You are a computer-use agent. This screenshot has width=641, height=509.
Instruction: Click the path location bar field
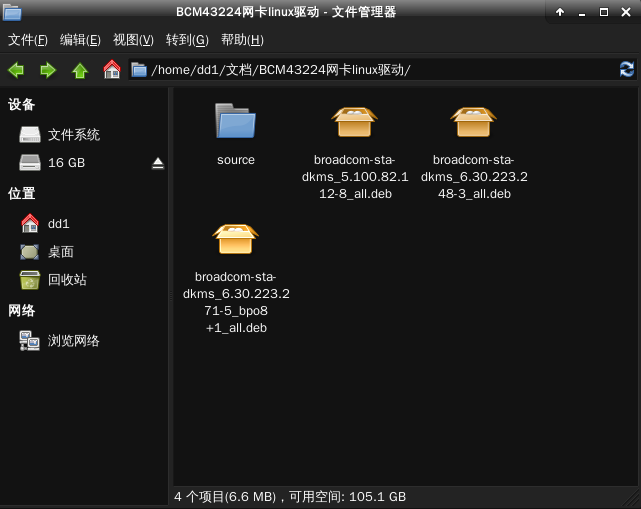pyautogui.click(x=380, y=70)
